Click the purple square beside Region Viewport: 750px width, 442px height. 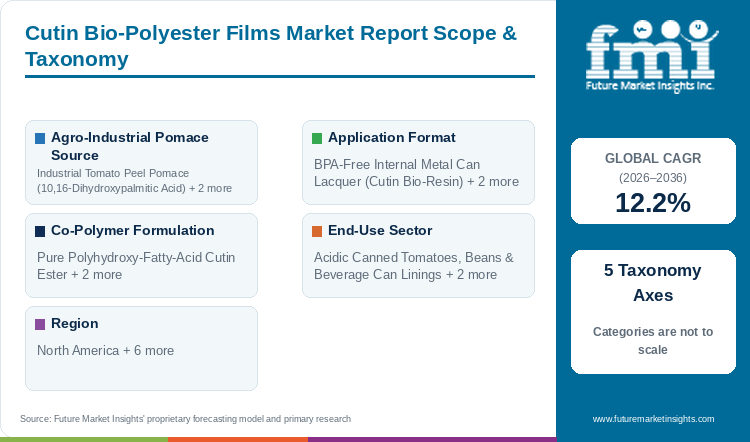coord(40,324)
